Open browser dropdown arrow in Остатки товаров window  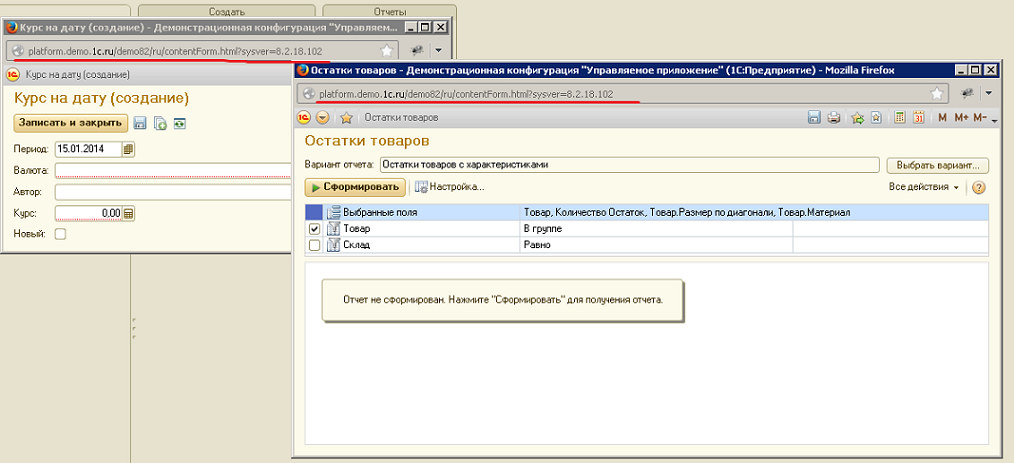click(x=989, y=94)
